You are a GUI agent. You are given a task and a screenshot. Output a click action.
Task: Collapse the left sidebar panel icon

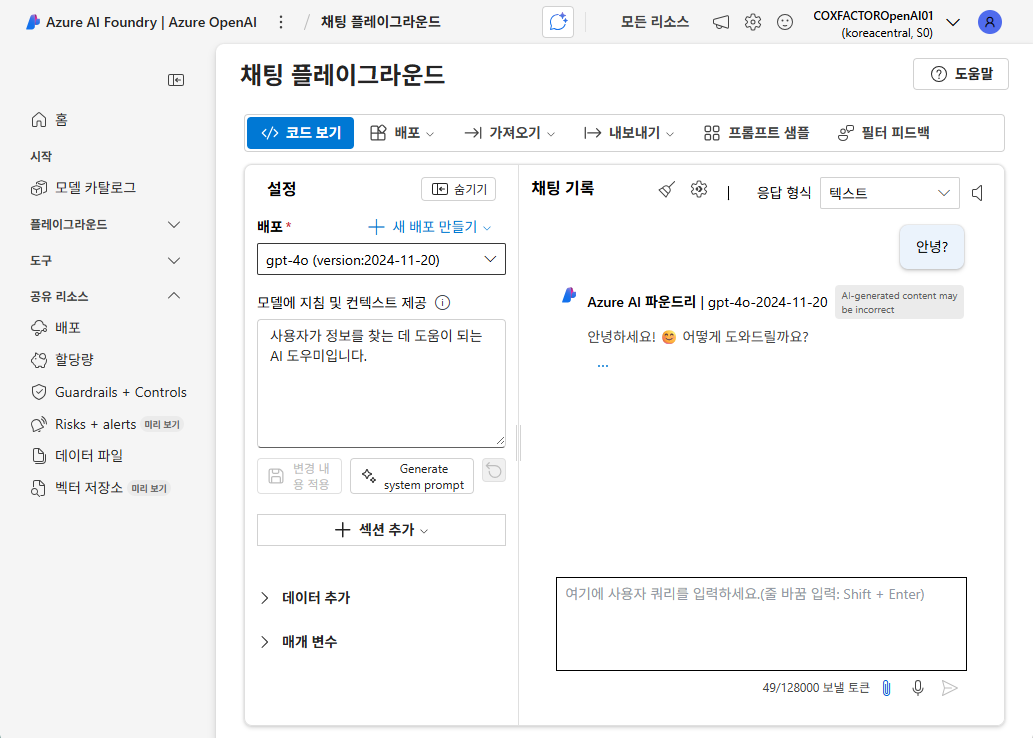(x=176, y=80)
